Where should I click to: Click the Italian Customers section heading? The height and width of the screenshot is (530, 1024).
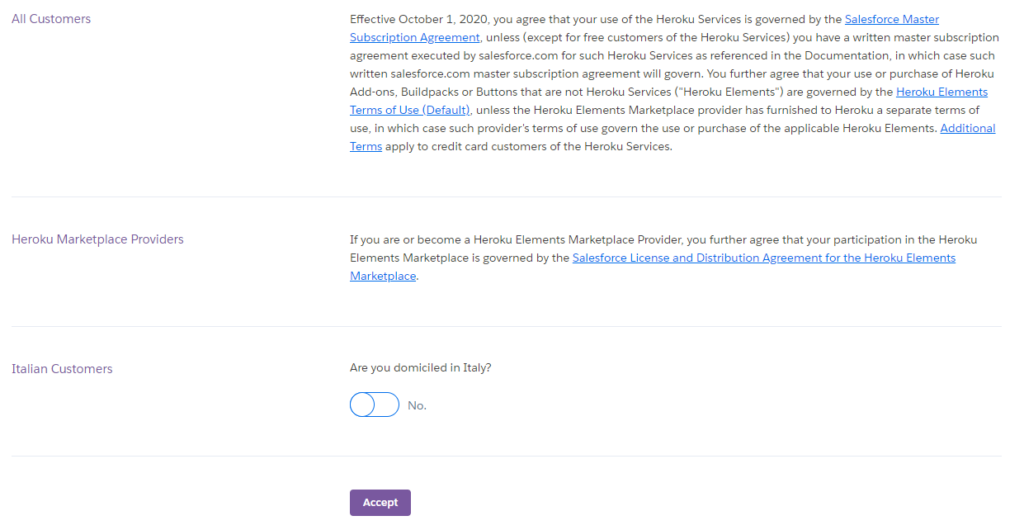coord(62,369)
